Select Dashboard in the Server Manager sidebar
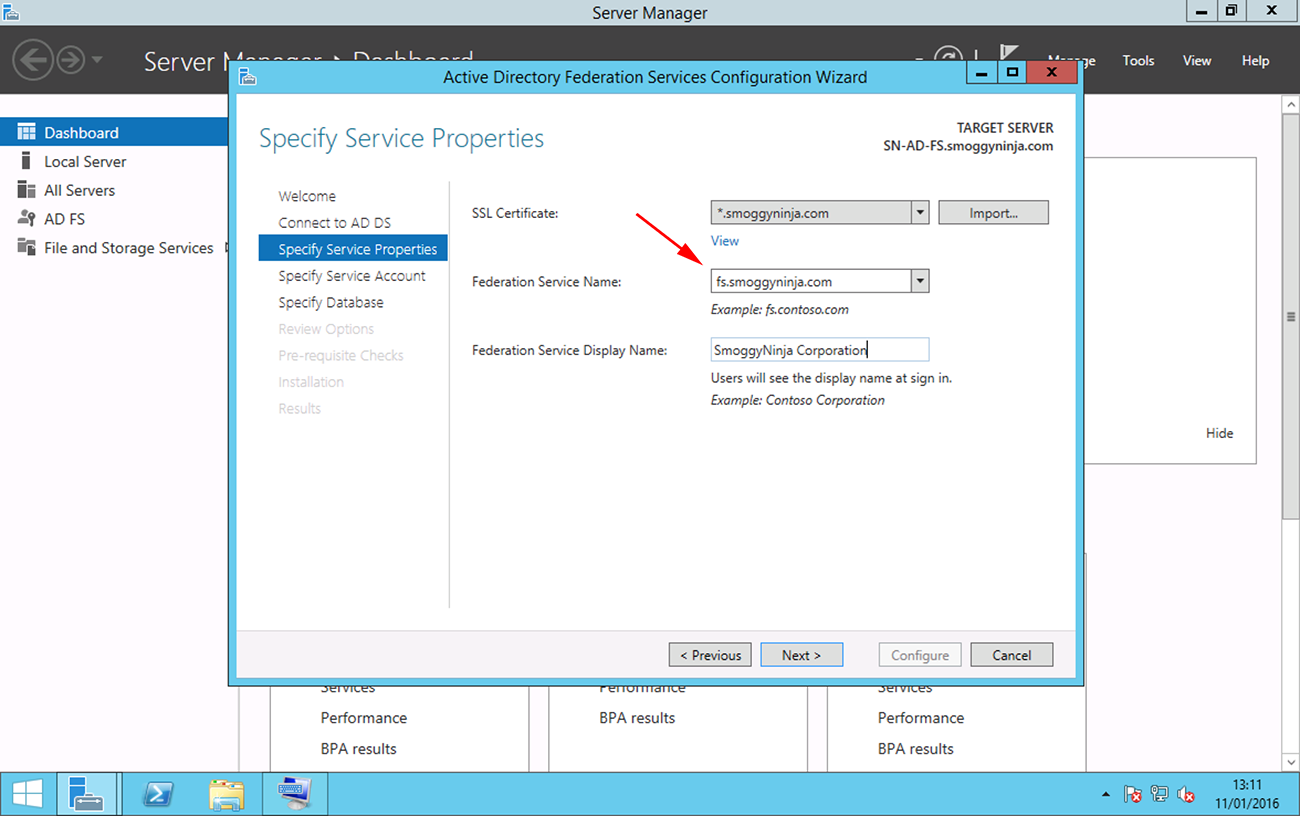Screen dimensions: 1300x816 [x=80, y=131]
